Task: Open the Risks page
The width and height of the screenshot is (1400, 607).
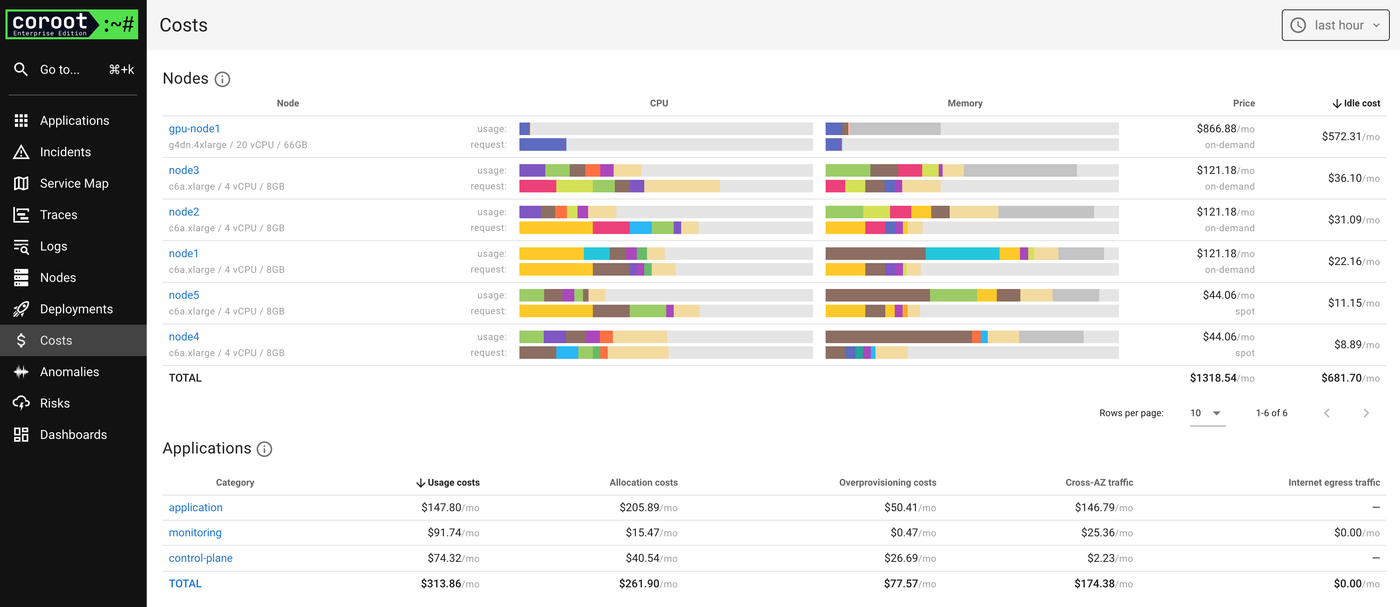Action: (x=55, y=402)
